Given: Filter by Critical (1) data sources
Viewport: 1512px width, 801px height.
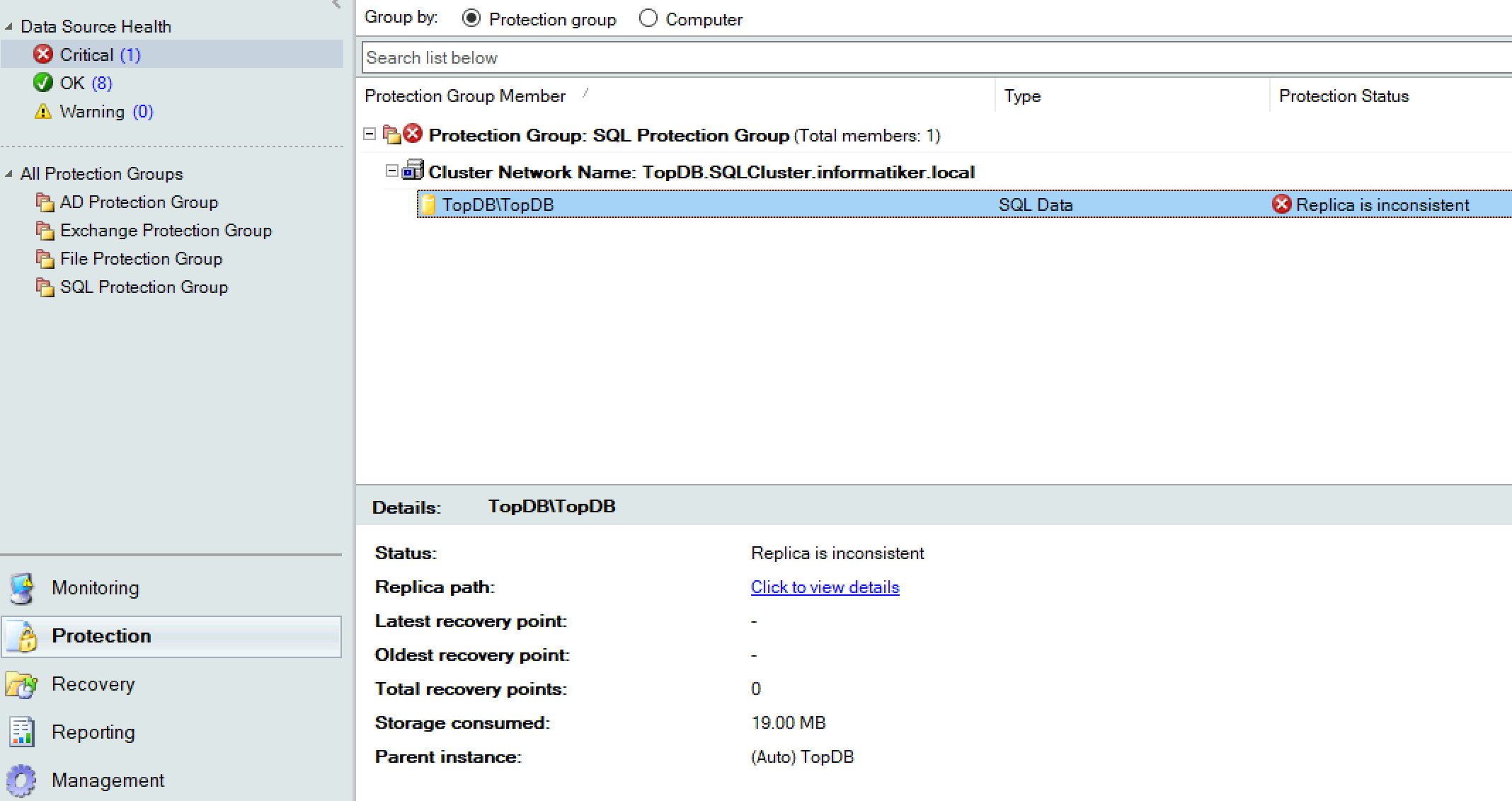Looking at the screenshot, I should [172, 54].
